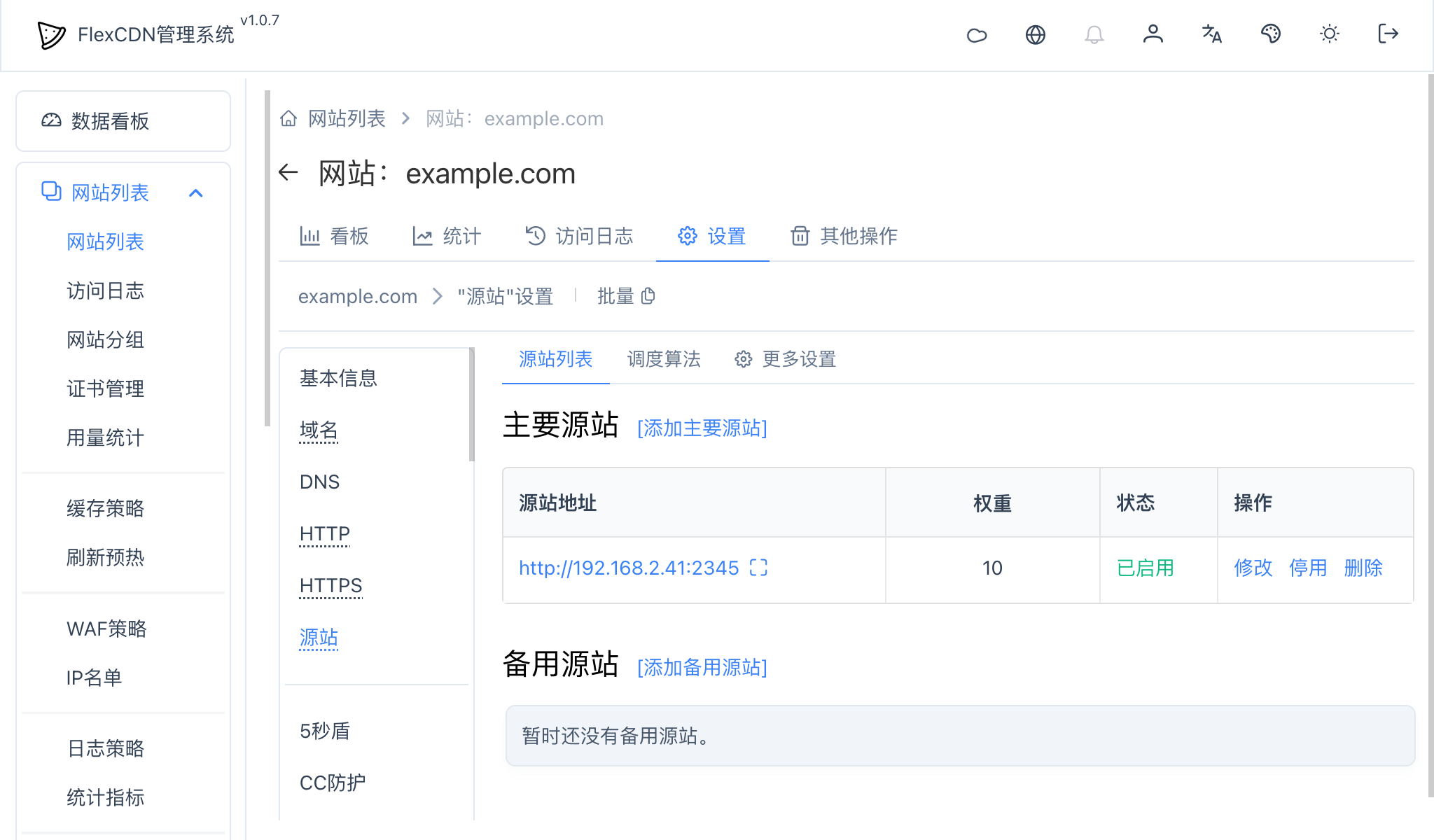
Task: Click the cloud icon in the top bar
Action: click(977, 34)
